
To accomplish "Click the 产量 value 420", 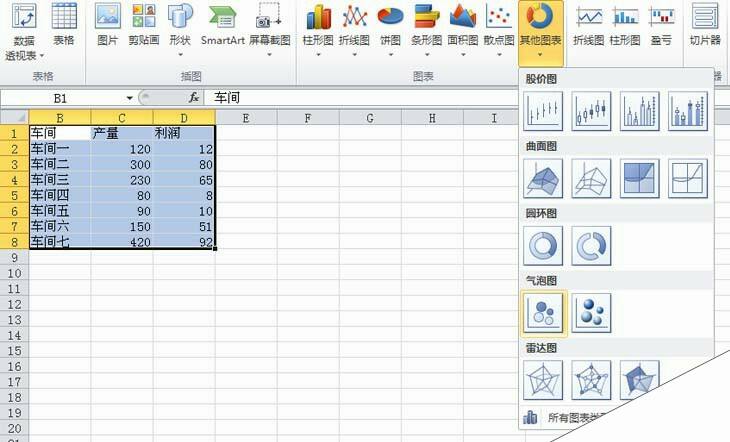I will (122, 242).
